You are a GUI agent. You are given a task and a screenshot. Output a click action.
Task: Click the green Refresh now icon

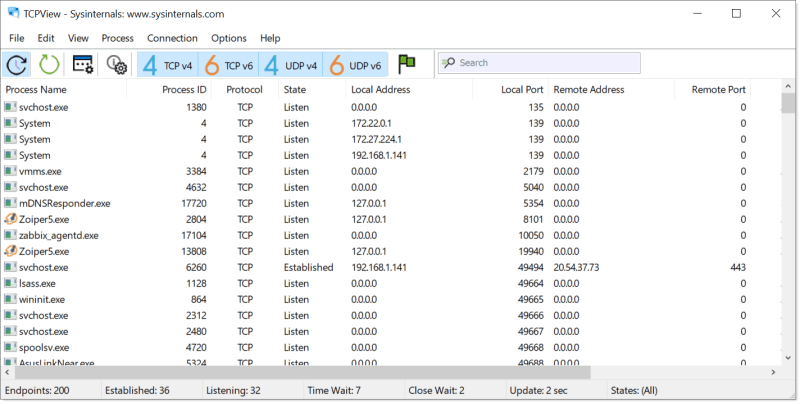click(x=49, y=65)
